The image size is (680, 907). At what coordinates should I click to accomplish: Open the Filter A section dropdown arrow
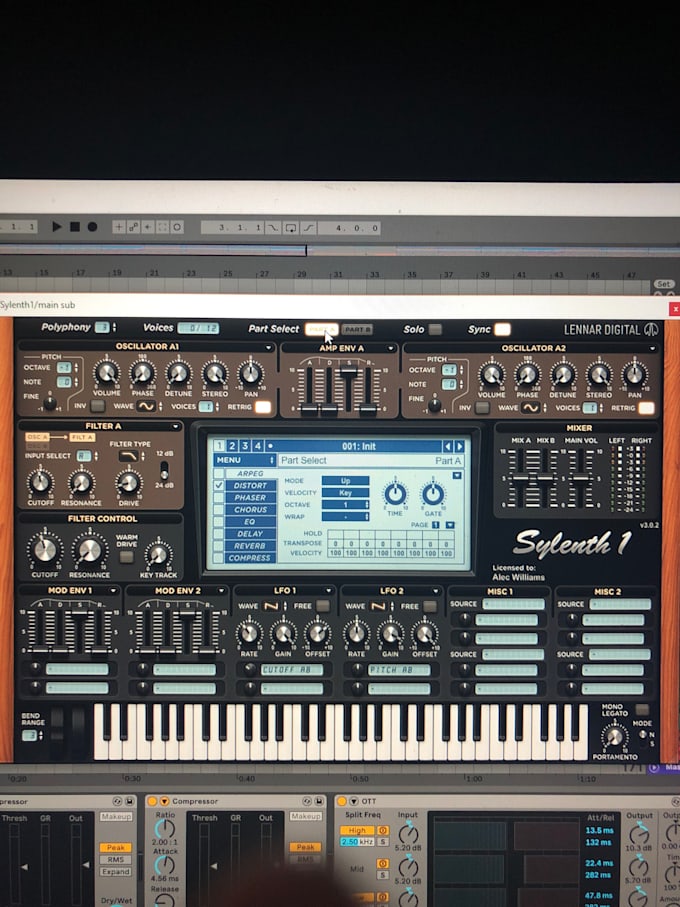tap(175, 426)
